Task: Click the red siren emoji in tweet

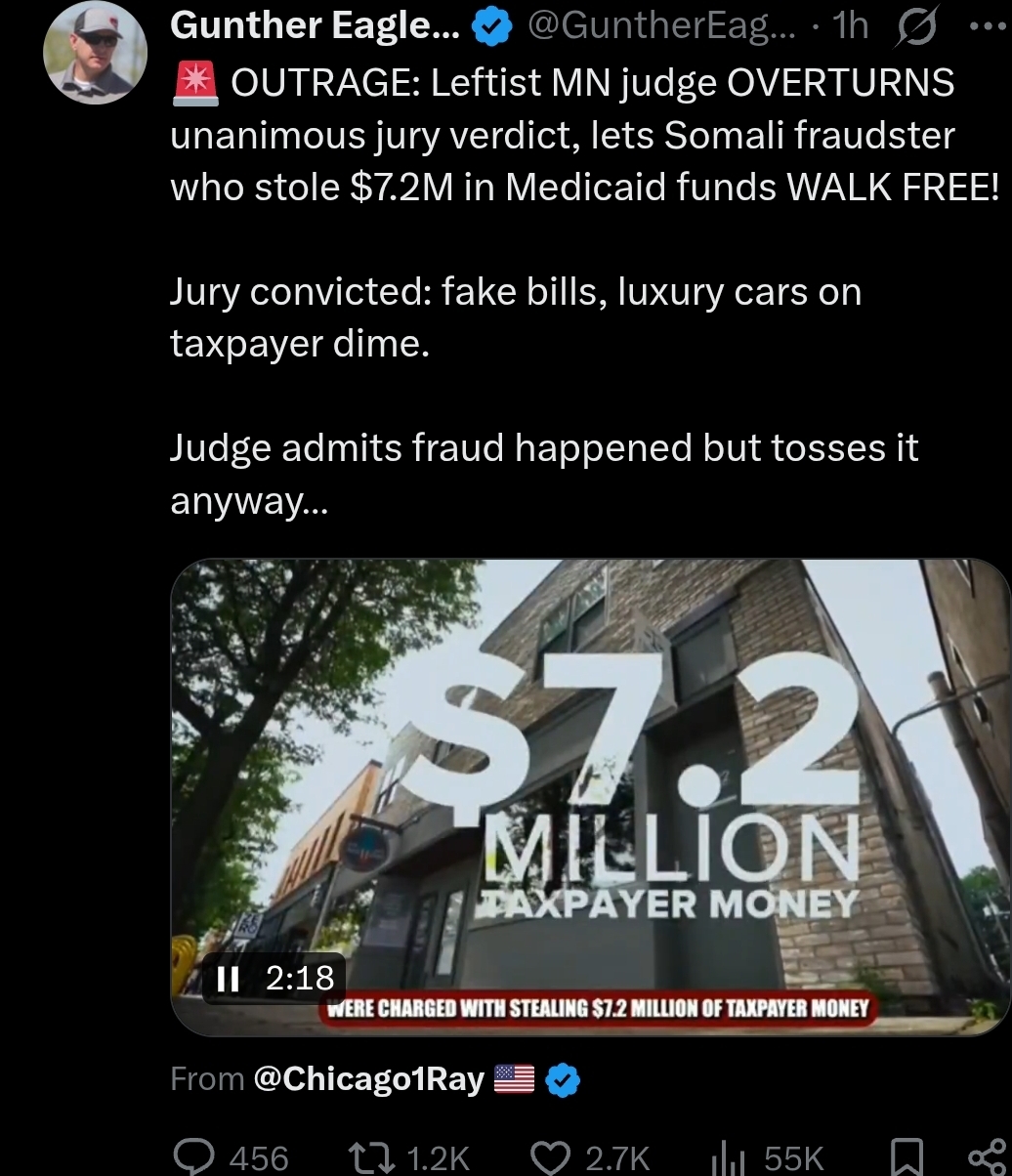Action: click(193, 82)
